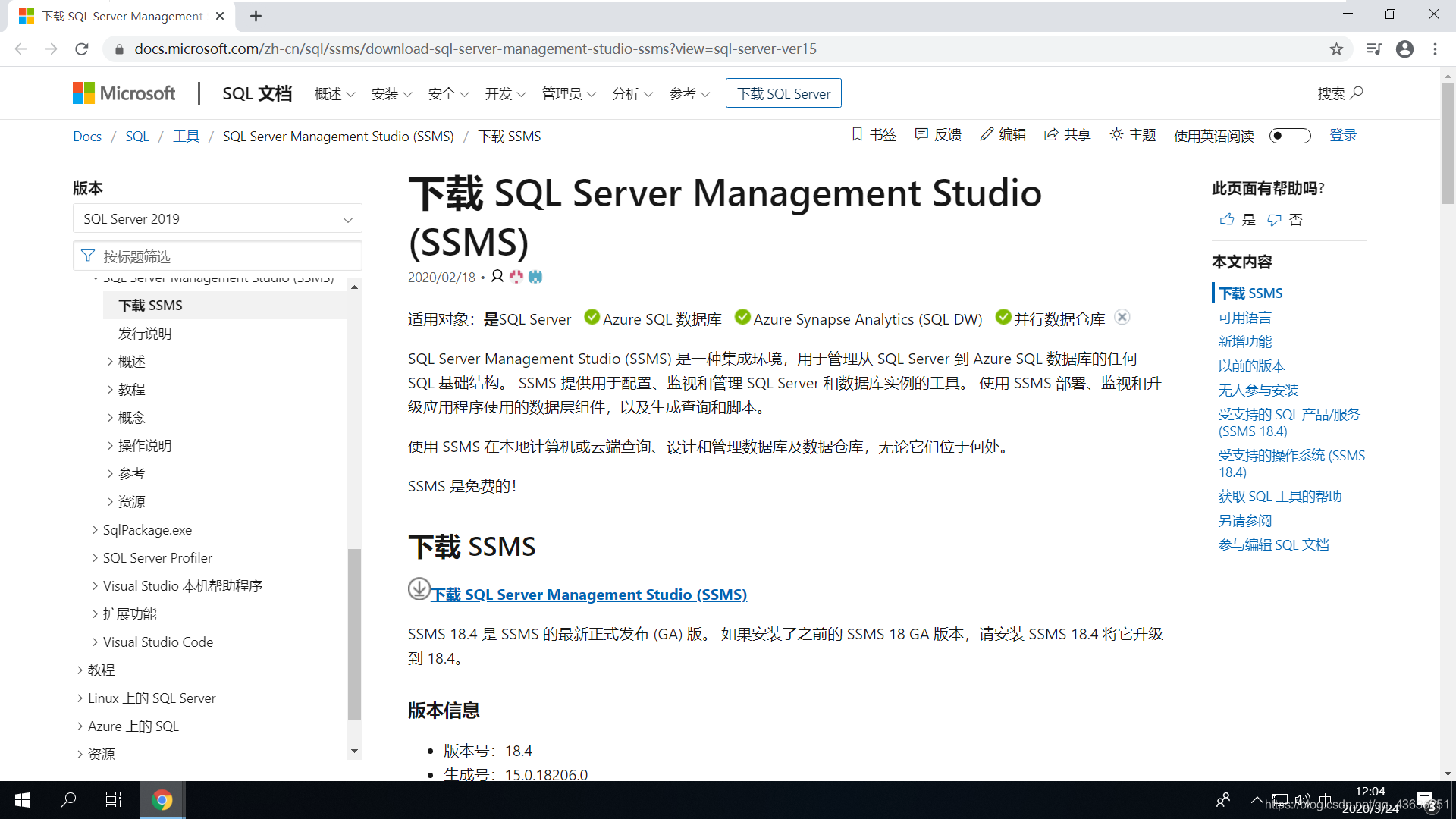Image resolution: width=1456 pixels, height=819 pixels.
Task: Click the Chrome icon on the taskbar
Action: click(x=162, y=800)
